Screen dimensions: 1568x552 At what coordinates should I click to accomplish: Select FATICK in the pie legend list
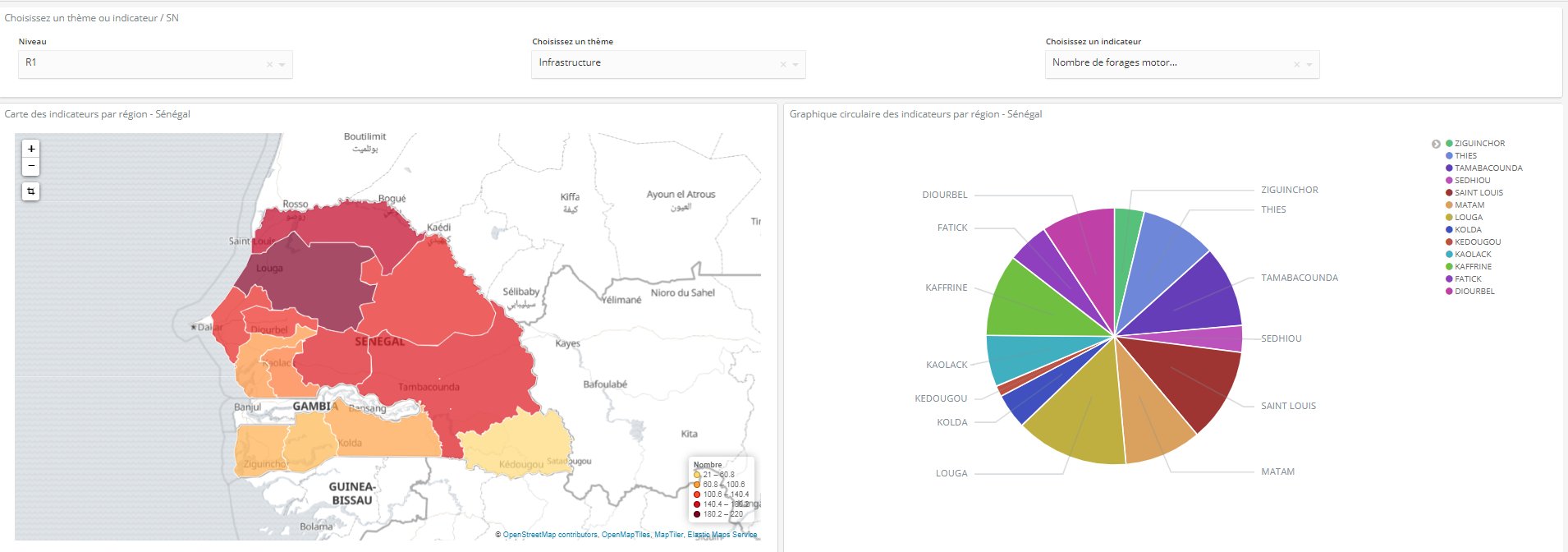pos(1469,279)
